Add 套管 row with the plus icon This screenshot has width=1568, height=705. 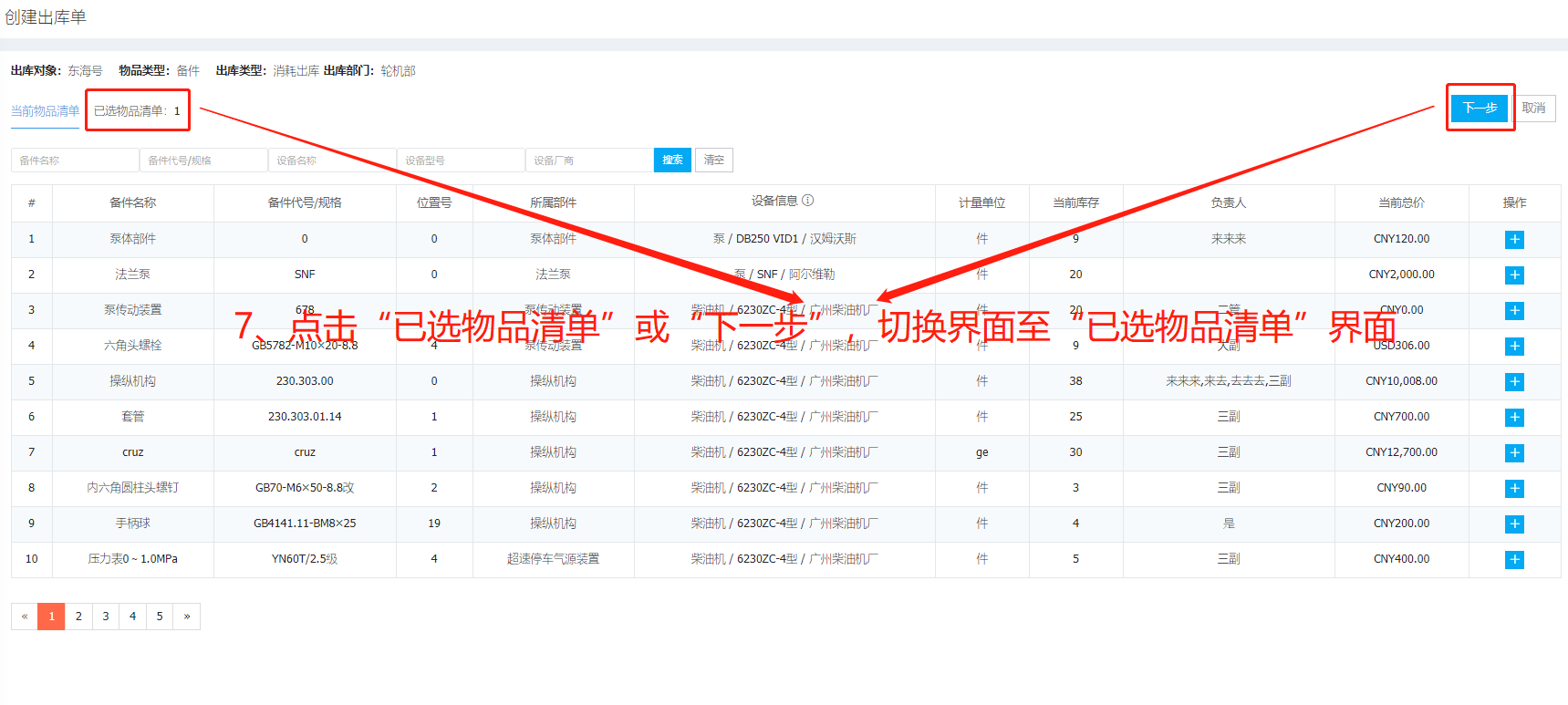point(1514,418)
